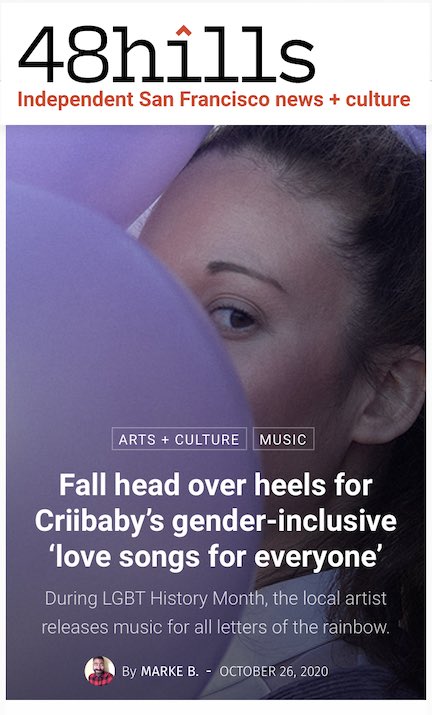Open the 48hills logo homepage link
432x715 pixels.
pyautogui.click(x=167, y=55)
